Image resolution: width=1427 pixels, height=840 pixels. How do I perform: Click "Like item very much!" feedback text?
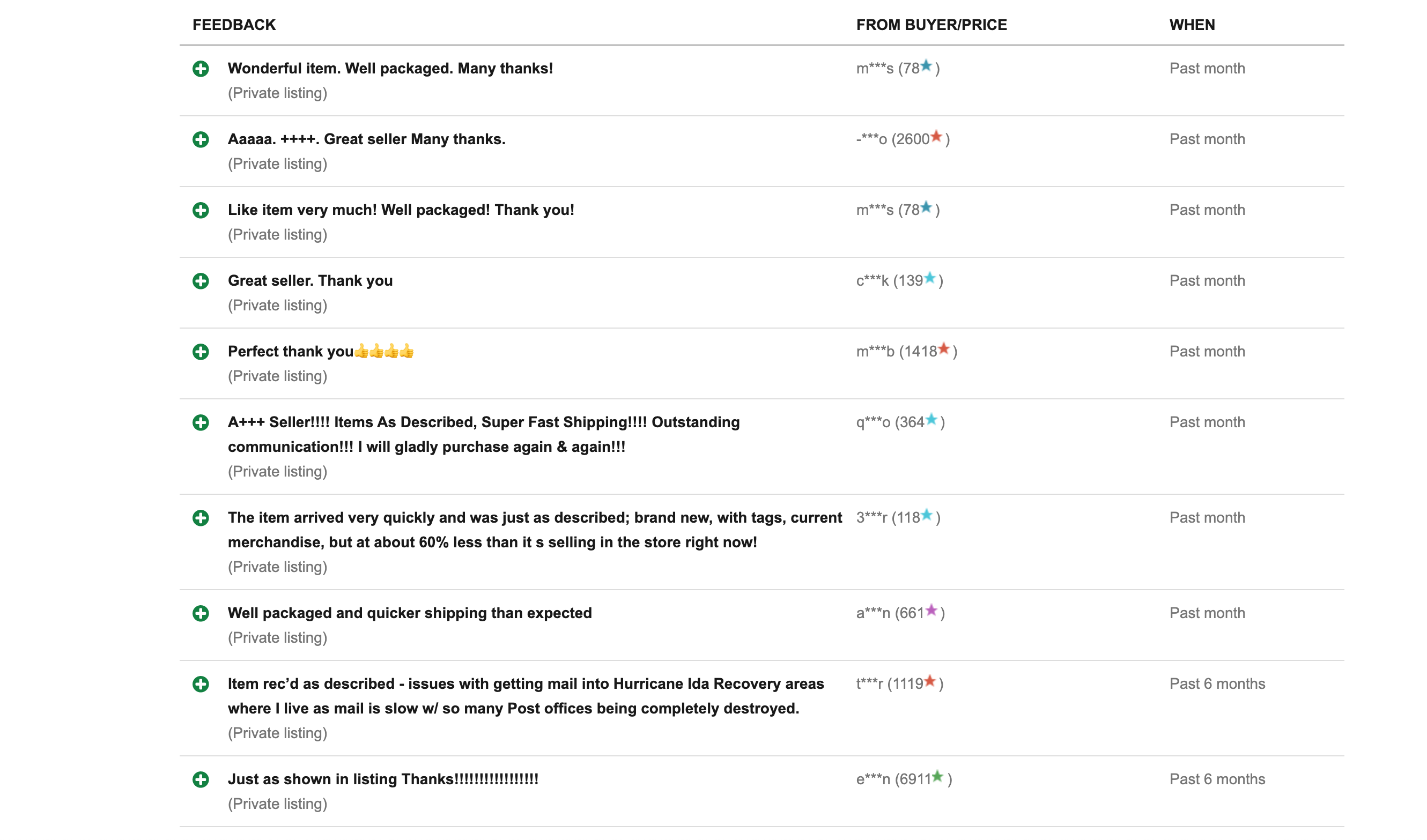click(x=401, y=210)
